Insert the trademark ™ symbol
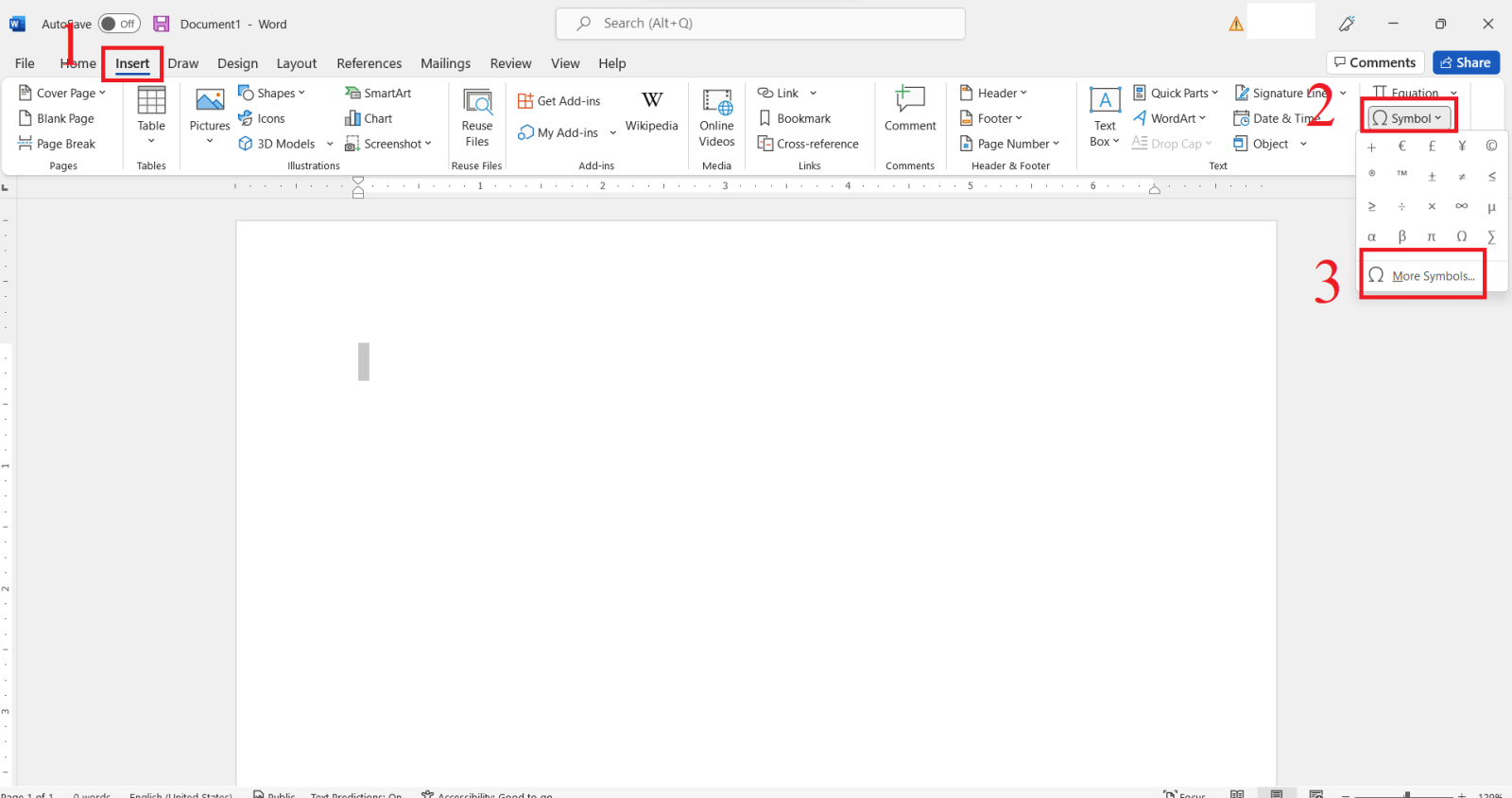Screen dimensions: 1512x798 1402,176
